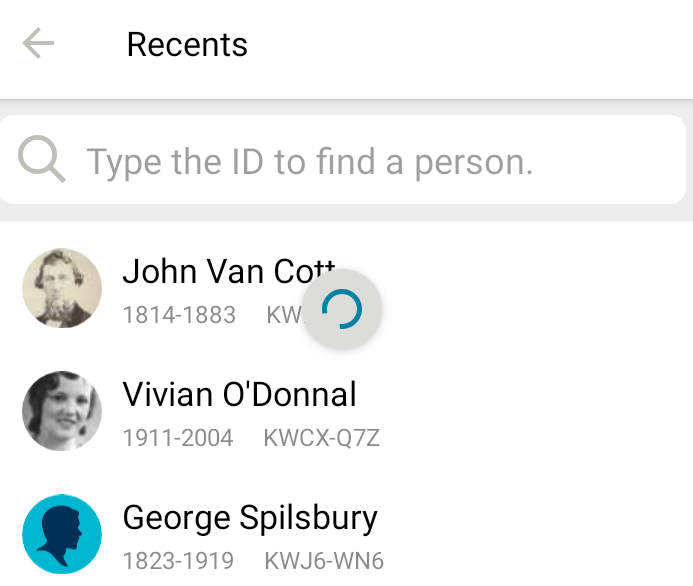
Task: Tap the ID KWCX-Q7Z
Action: pyautogui.click(x=321, y=438)
